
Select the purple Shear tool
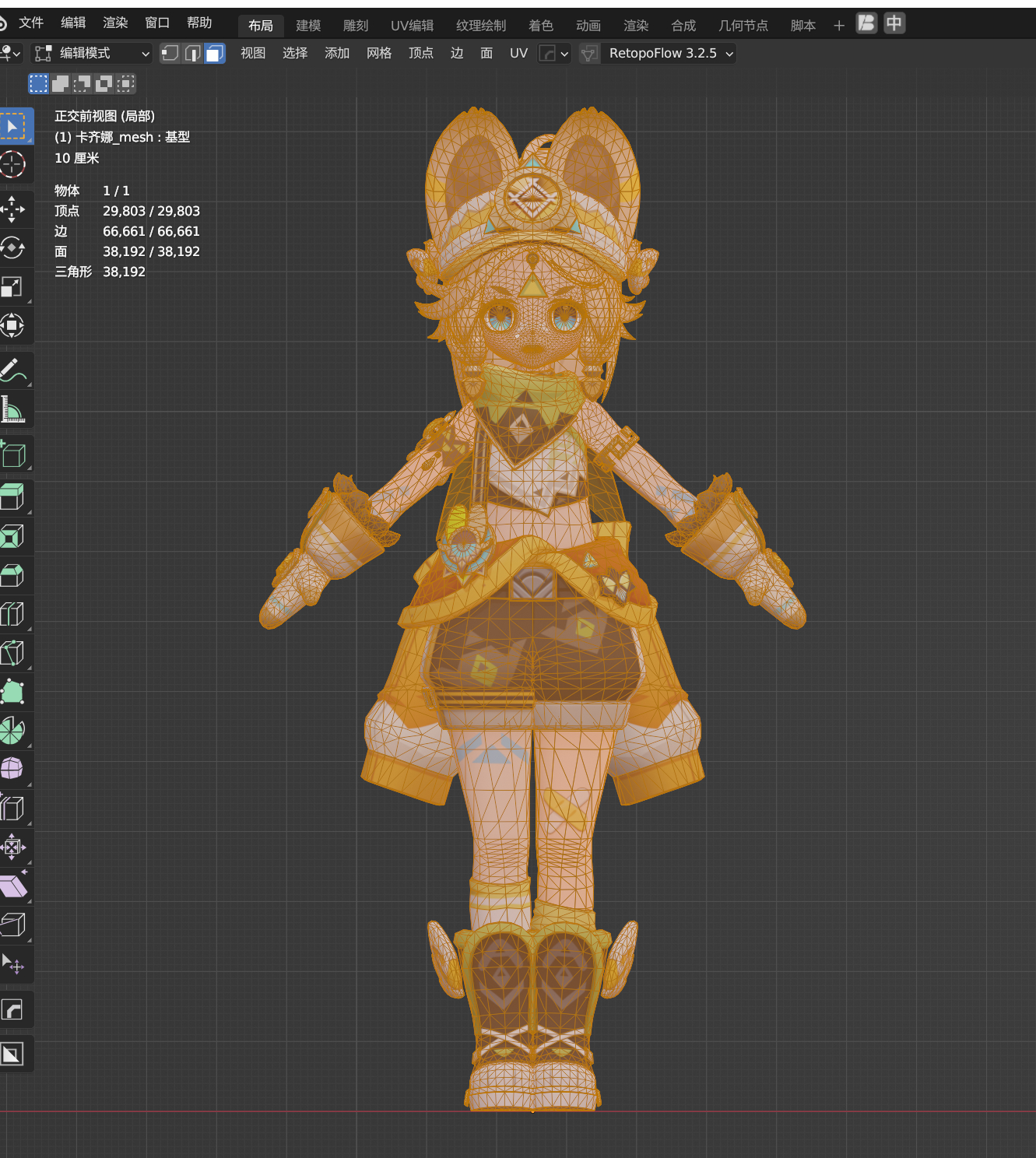[12, 886]
